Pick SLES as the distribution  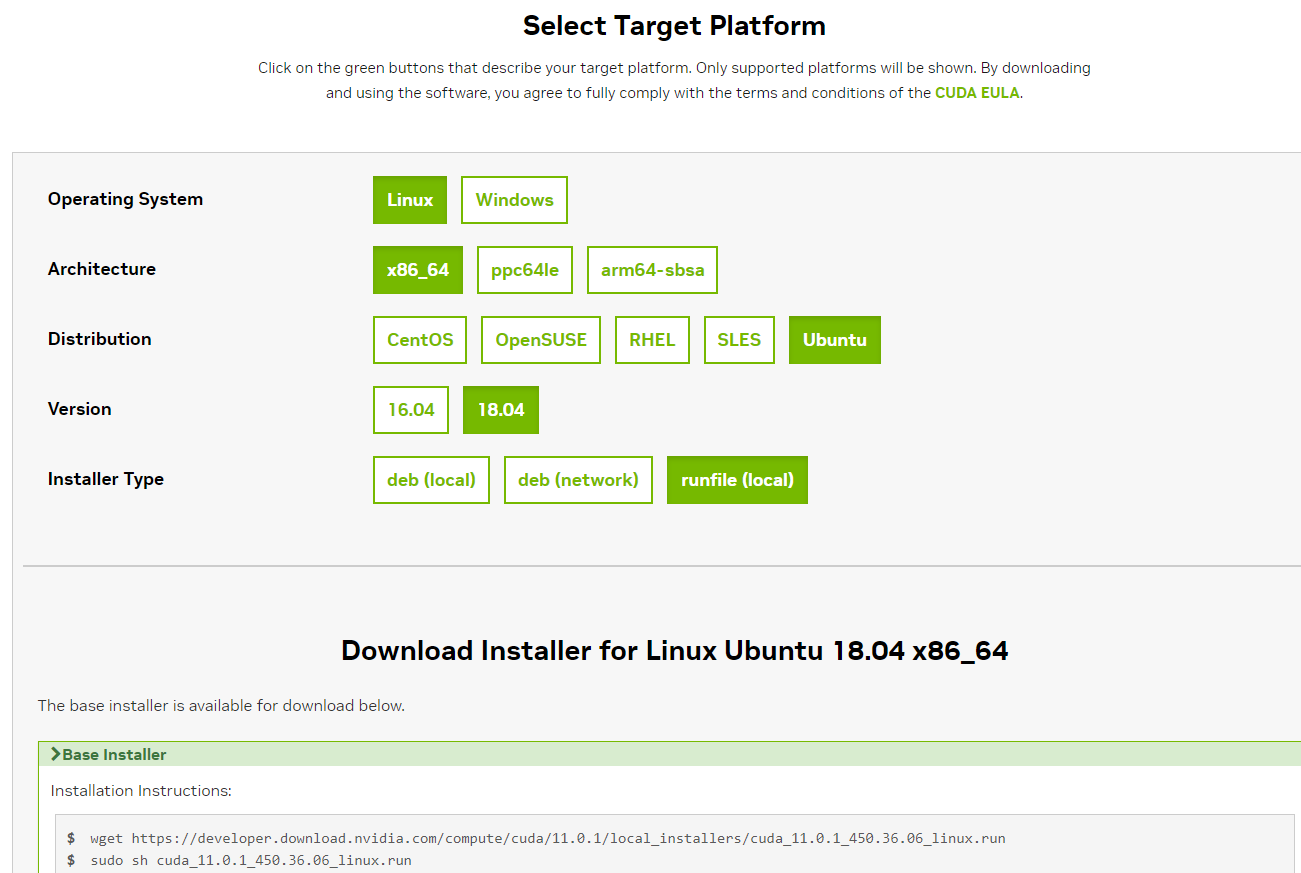(739, 340)
